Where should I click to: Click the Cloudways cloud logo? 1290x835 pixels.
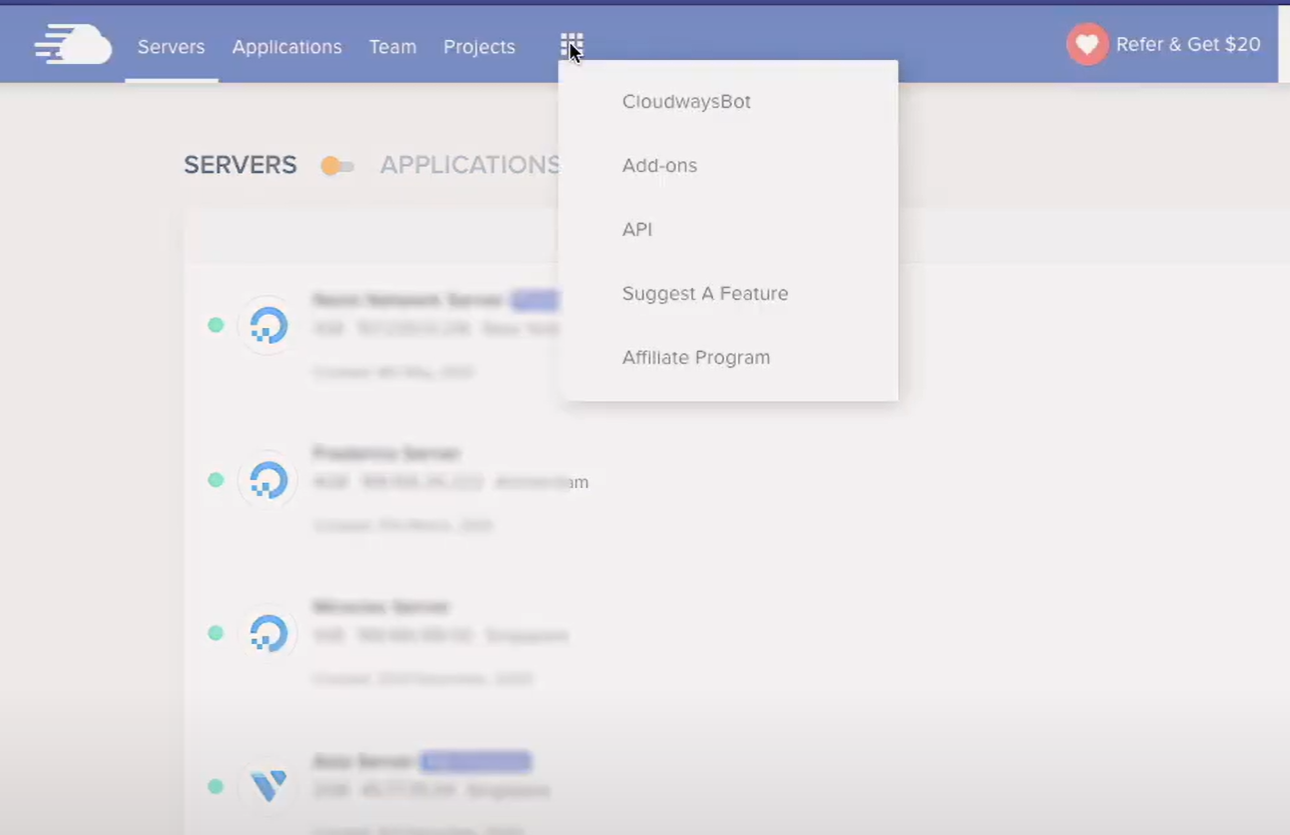[73, 45]
